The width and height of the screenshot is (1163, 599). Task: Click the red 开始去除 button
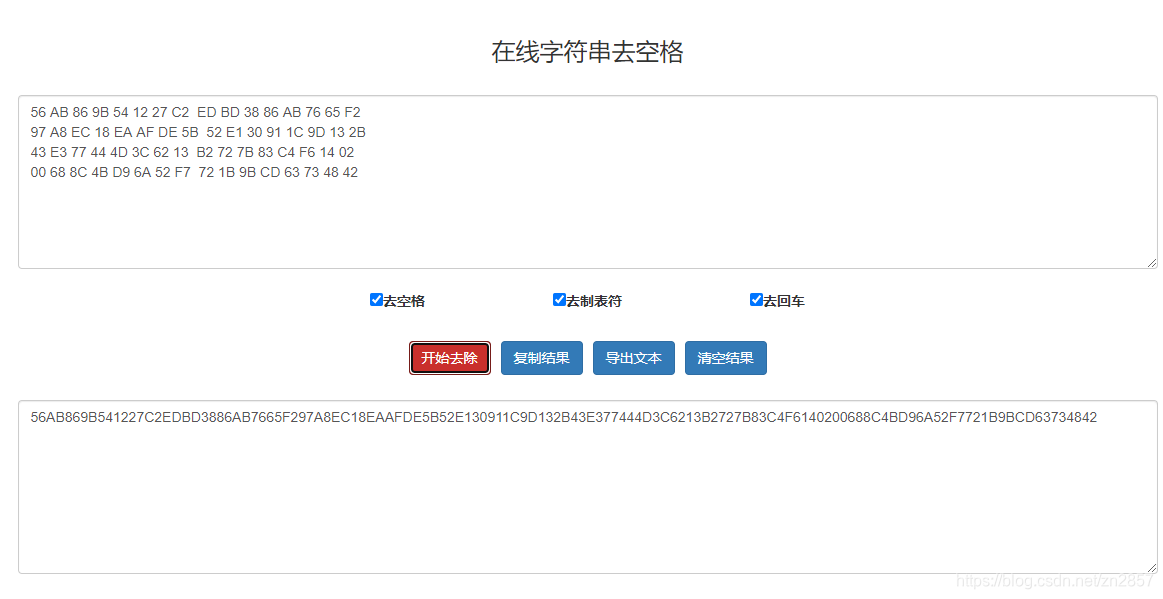[449, 358]
